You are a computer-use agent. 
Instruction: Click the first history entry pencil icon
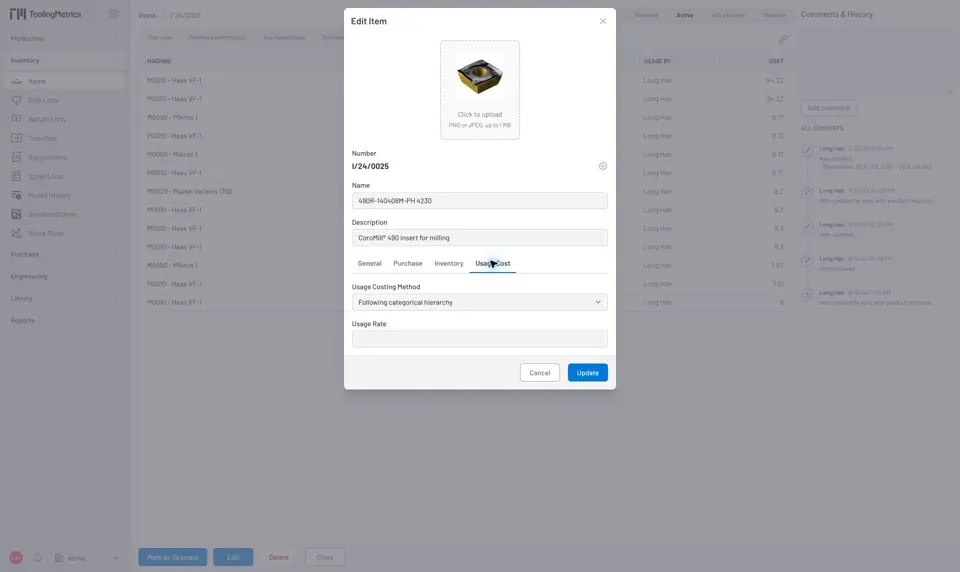(x=808, y=150)
